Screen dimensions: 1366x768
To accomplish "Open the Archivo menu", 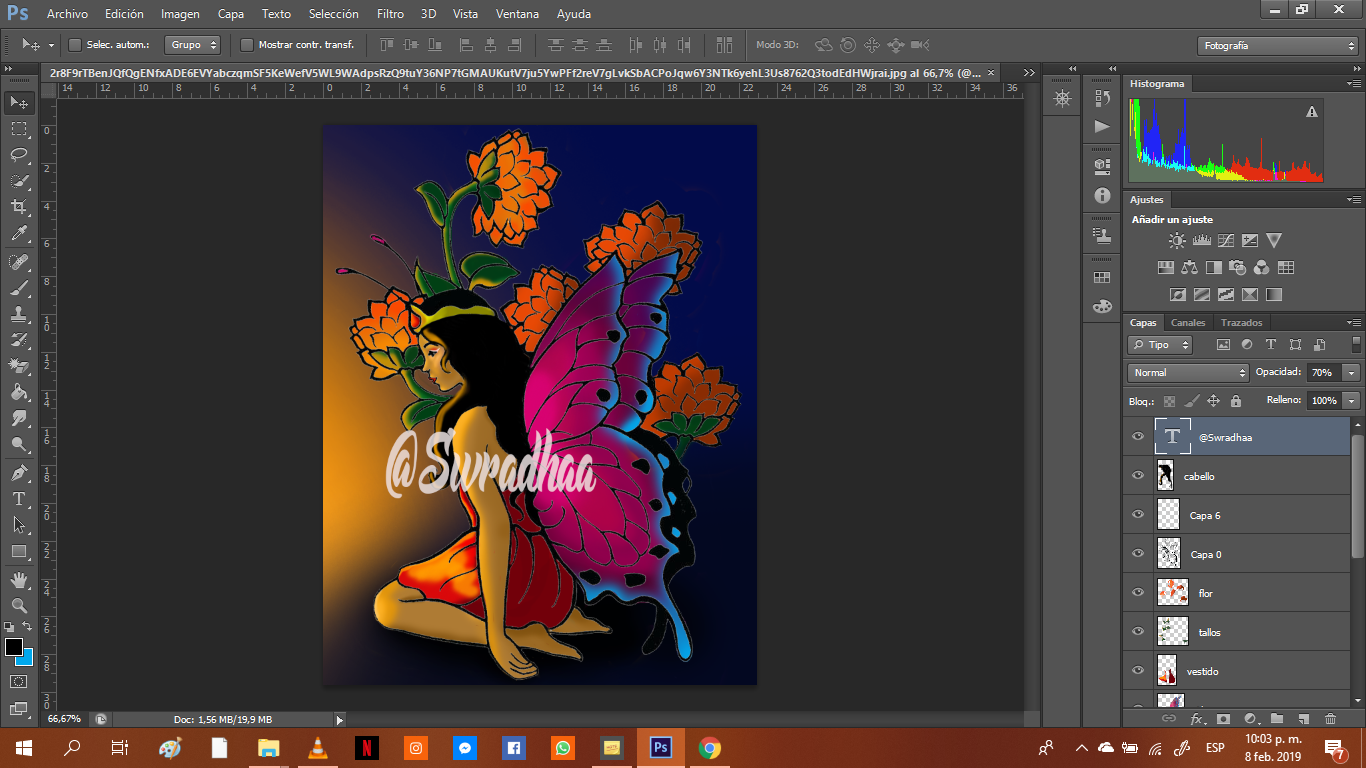I will pos(67,14).
